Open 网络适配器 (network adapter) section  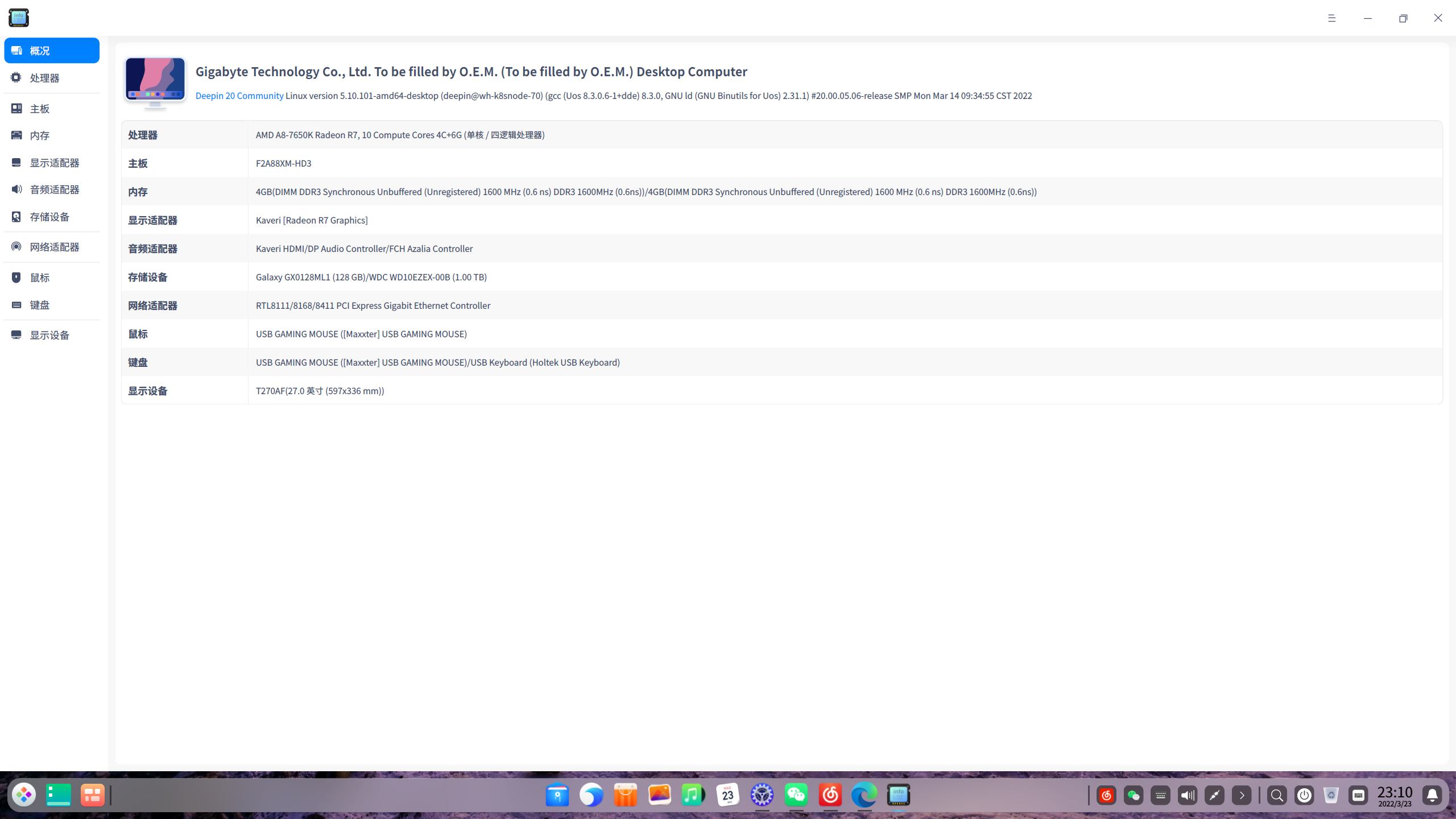54,247
